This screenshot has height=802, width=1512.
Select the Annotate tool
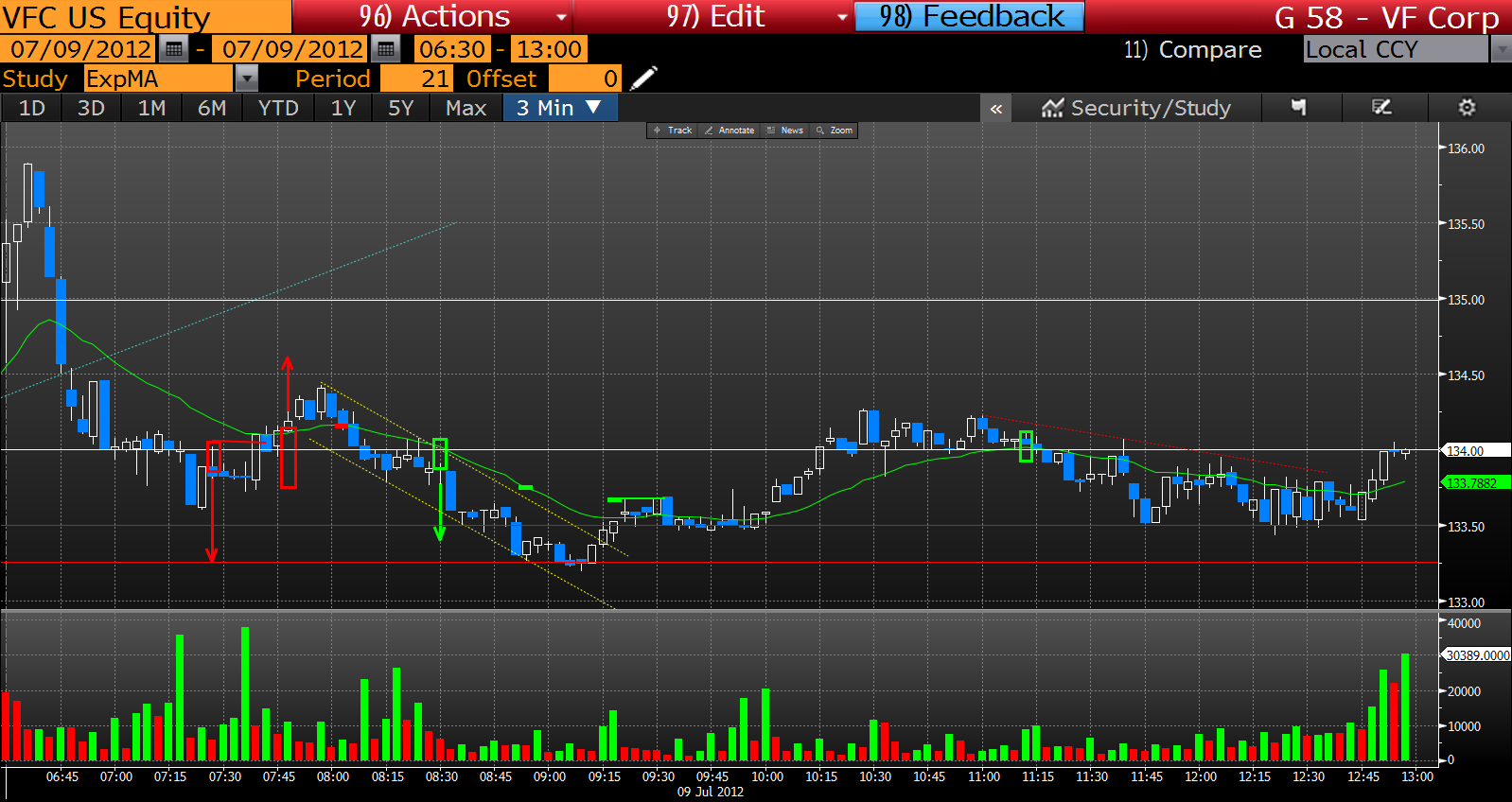pos(730,131)
